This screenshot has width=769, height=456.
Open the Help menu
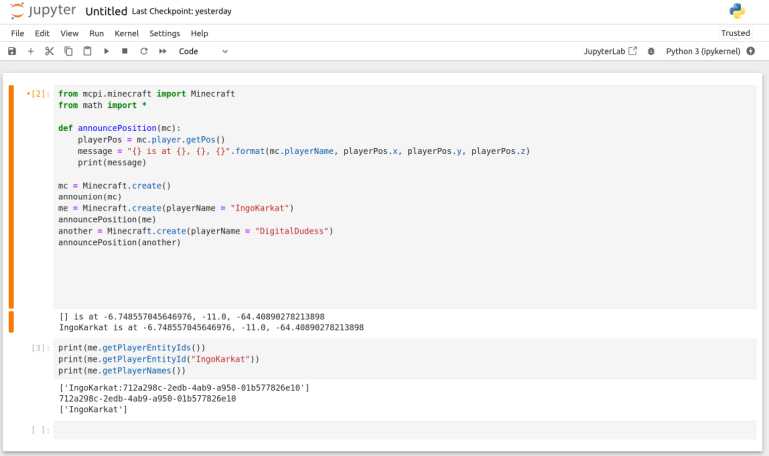click(x=199, y=33)
